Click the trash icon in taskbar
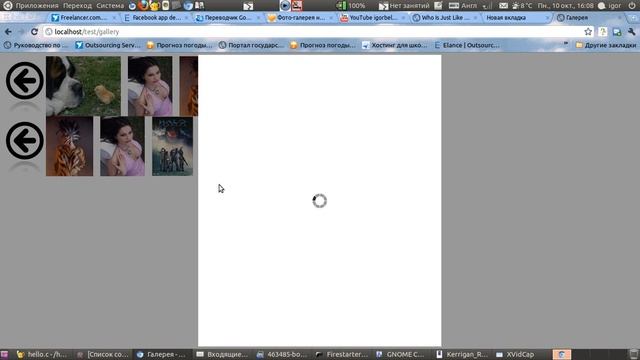640x360 pixels. [634, 354]
